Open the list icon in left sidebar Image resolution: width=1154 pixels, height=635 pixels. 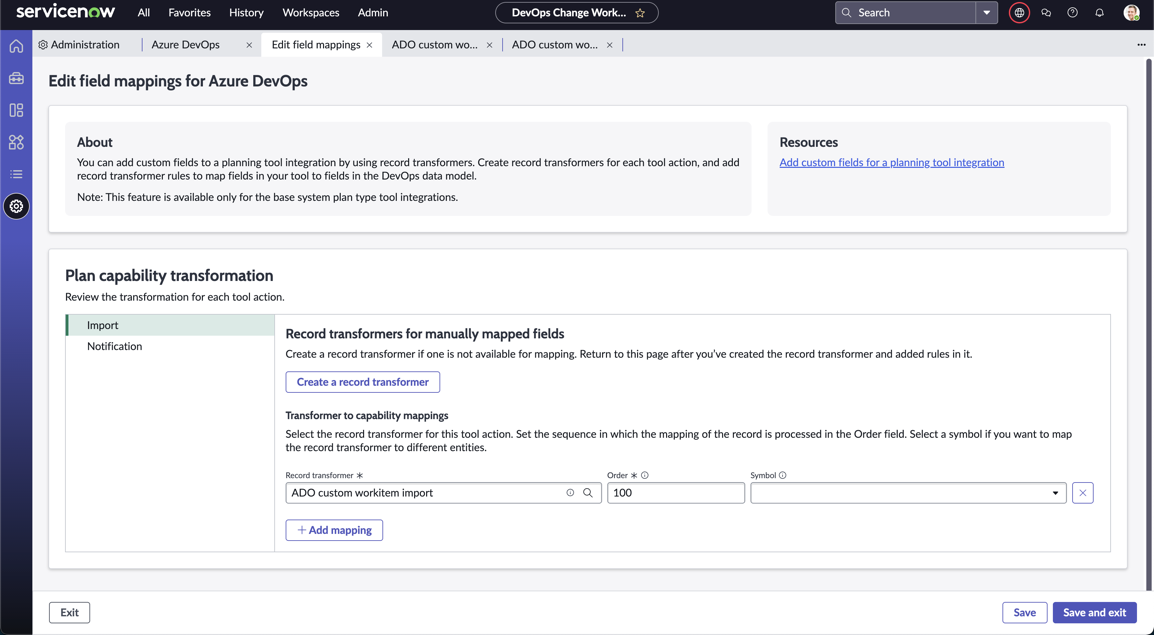(x=16, y=174)
